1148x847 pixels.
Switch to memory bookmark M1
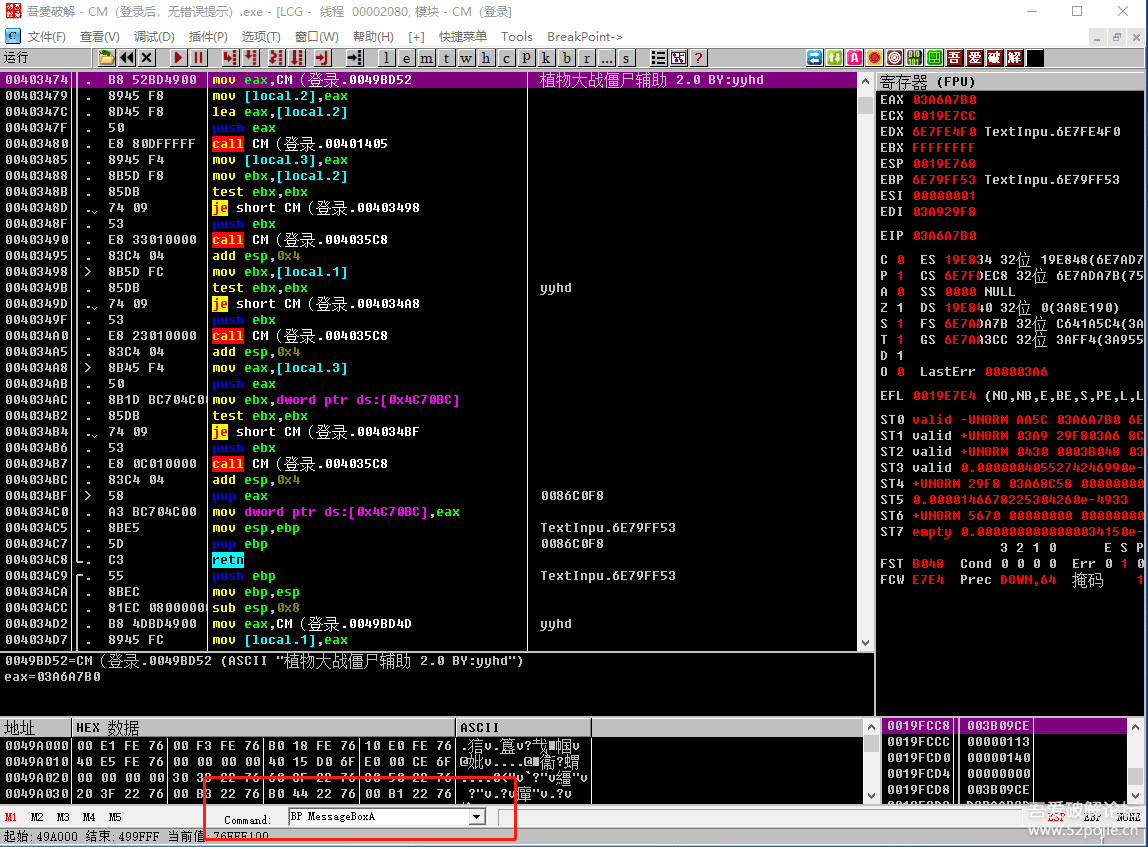[11, 817]
